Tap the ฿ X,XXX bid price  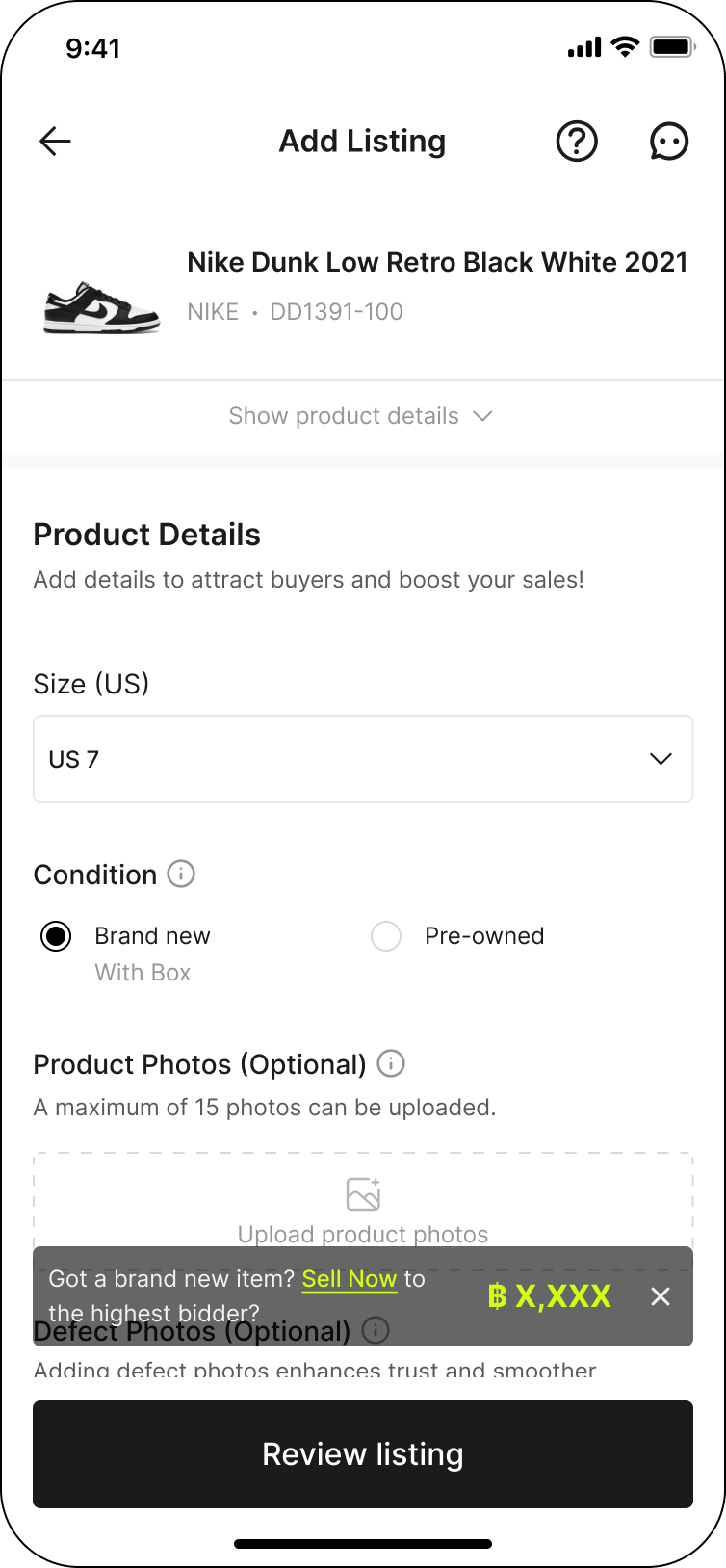(549, 1296)
